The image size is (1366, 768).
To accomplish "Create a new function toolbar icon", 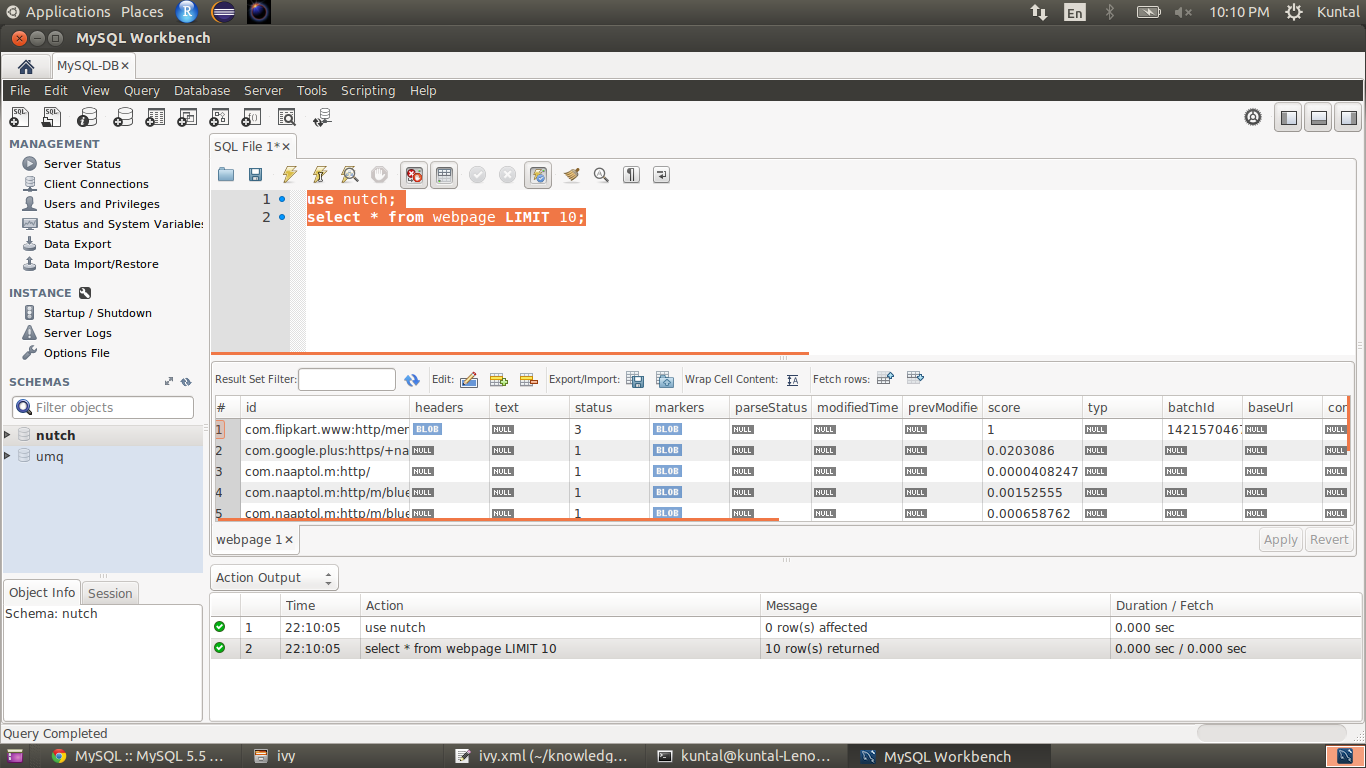I will click(x=252, y=118).
